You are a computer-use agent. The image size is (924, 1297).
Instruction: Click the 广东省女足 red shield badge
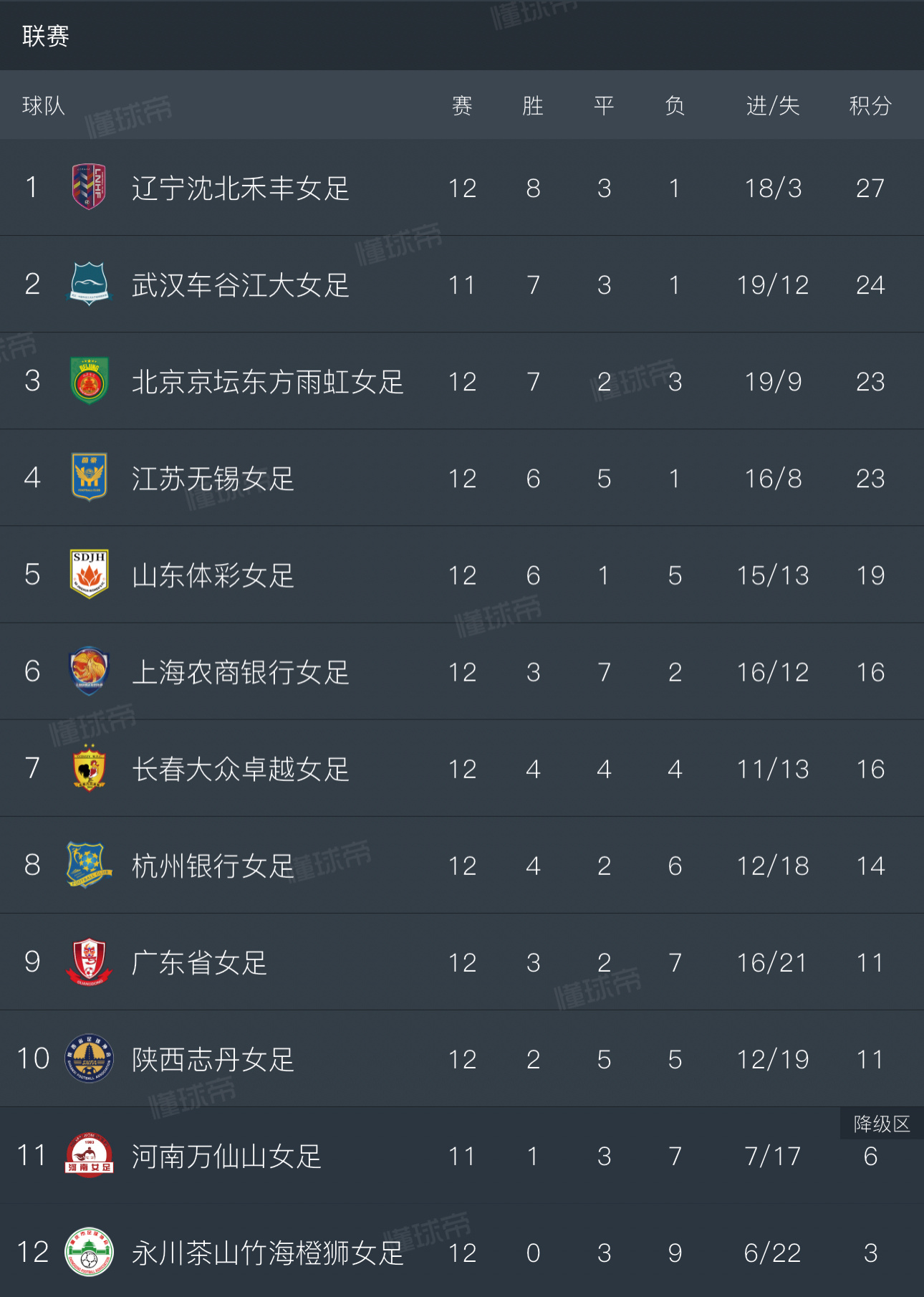[x=89, y=962]
